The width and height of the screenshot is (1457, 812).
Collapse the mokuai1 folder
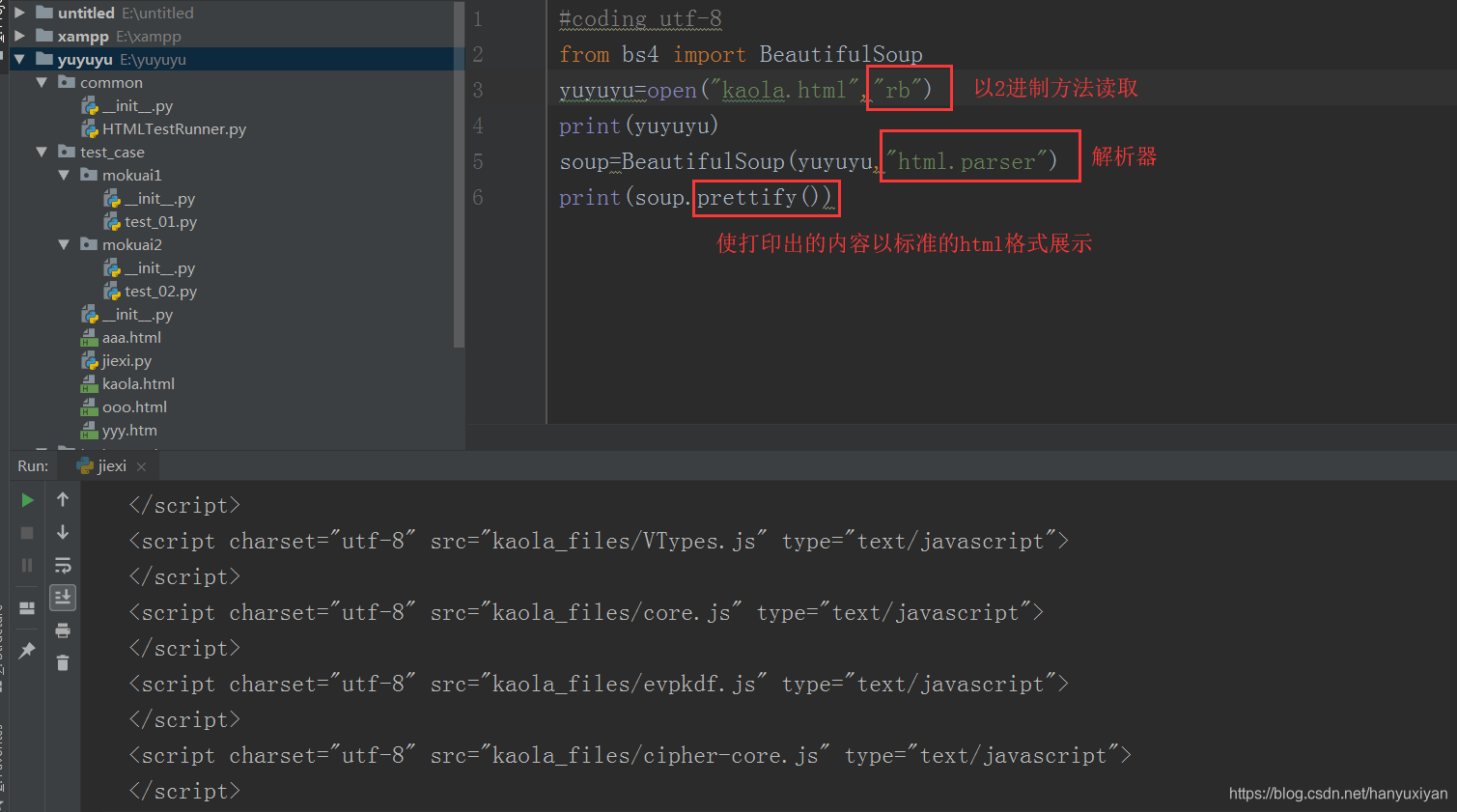click(x=64, y=175)
